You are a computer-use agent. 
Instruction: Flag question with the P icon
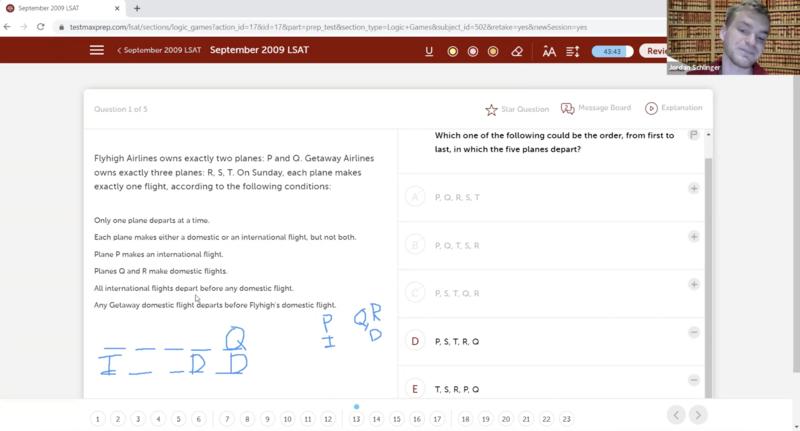click(693, 135)
